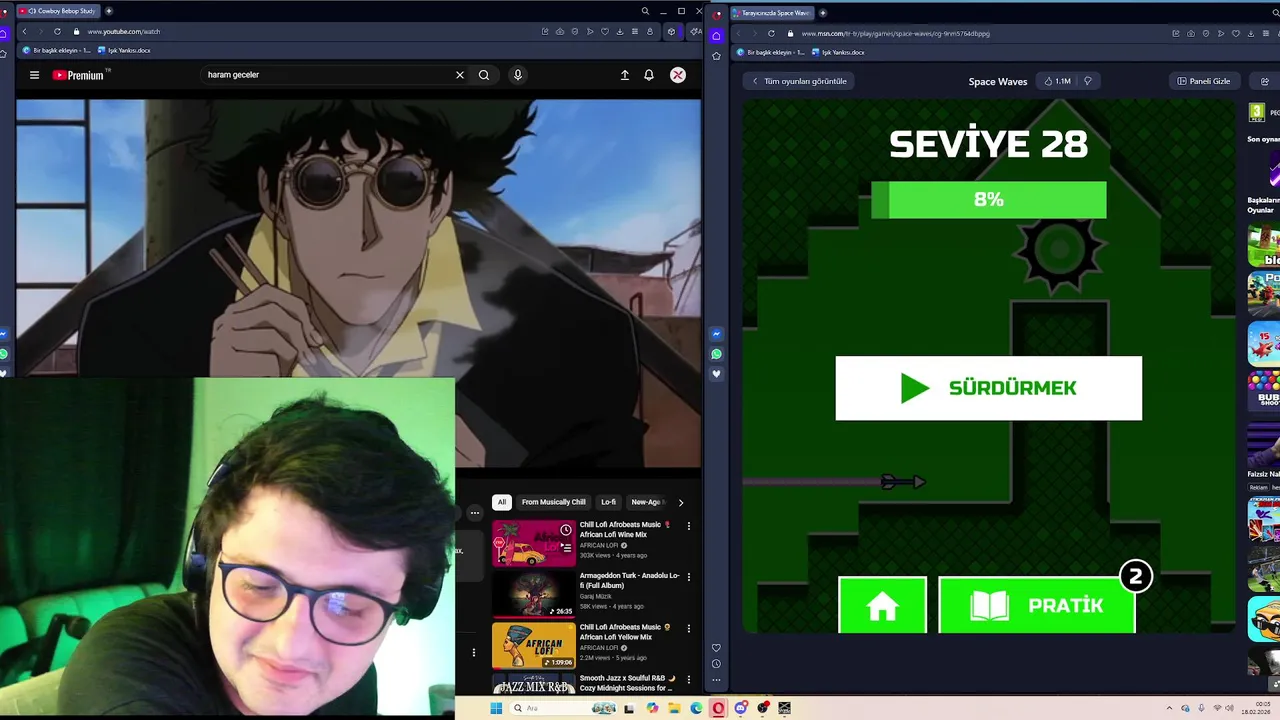Image resolution: width=1280 pixels, height=720 pixels.
Task: Open the YouTube account avatar menu
Action: click(678, 75)
